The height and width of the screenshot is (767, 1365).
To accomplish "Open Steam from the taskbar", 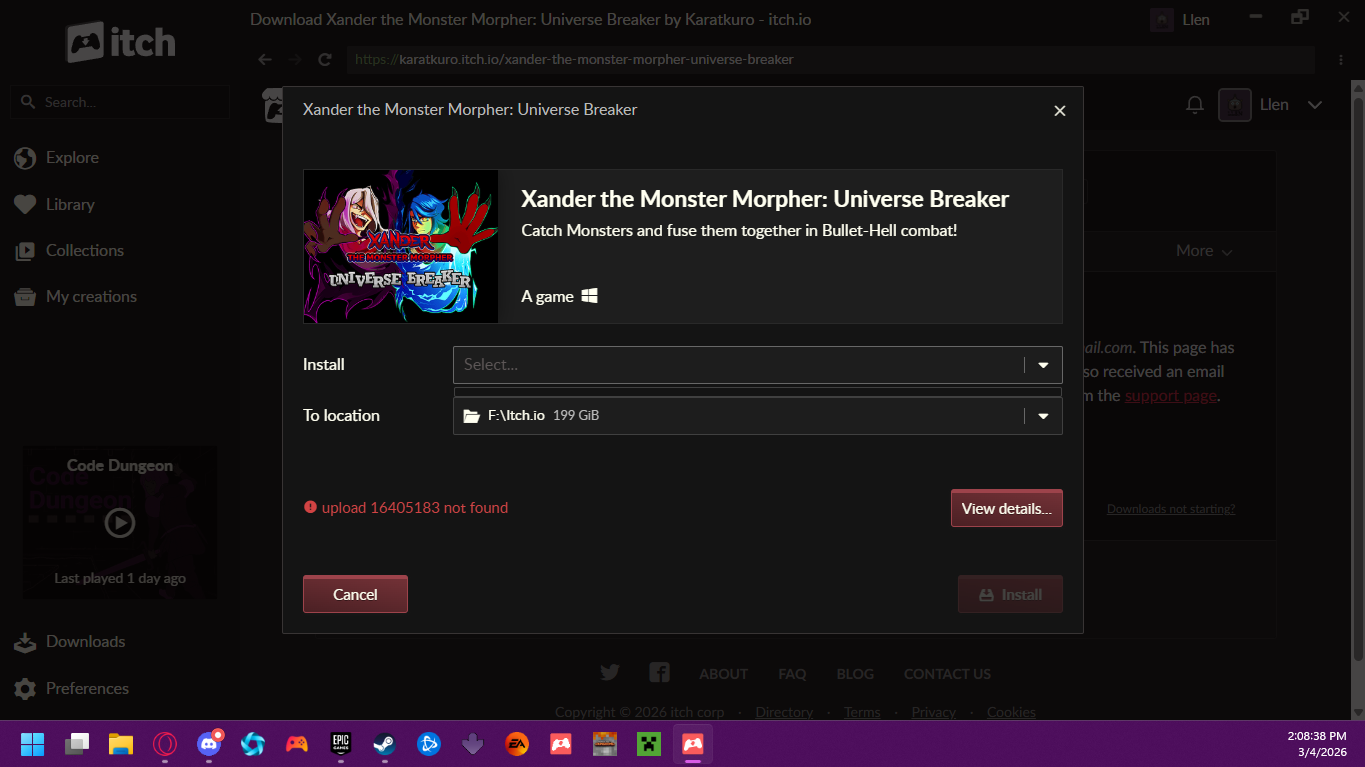I will click(x=385, y=744).
